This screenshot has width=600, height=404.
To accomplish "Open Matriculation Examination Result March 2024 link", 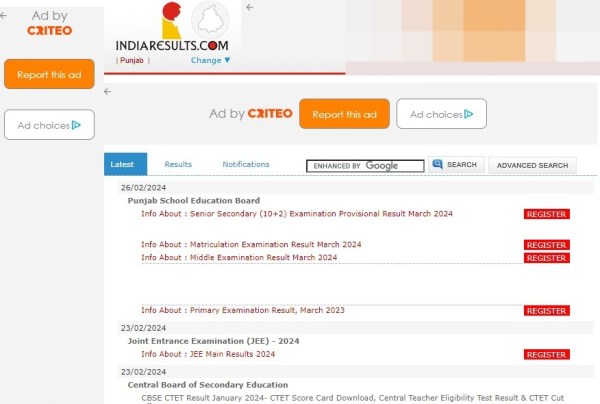I will [251, 244].
